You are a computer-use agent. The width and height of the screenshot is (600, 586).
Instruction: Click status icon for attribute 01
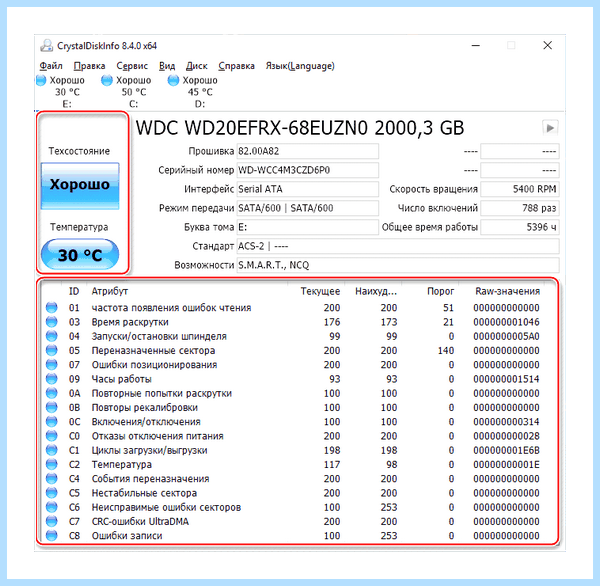[x=52, y=307]
